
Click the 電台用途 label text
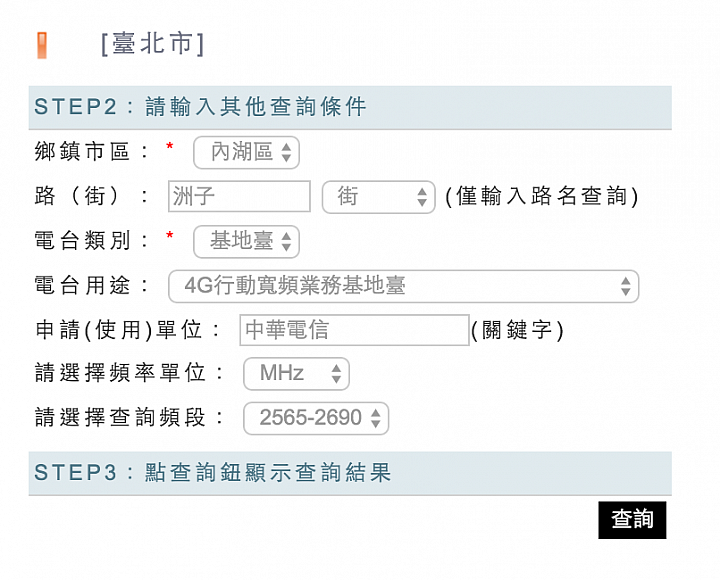(83, 285)
